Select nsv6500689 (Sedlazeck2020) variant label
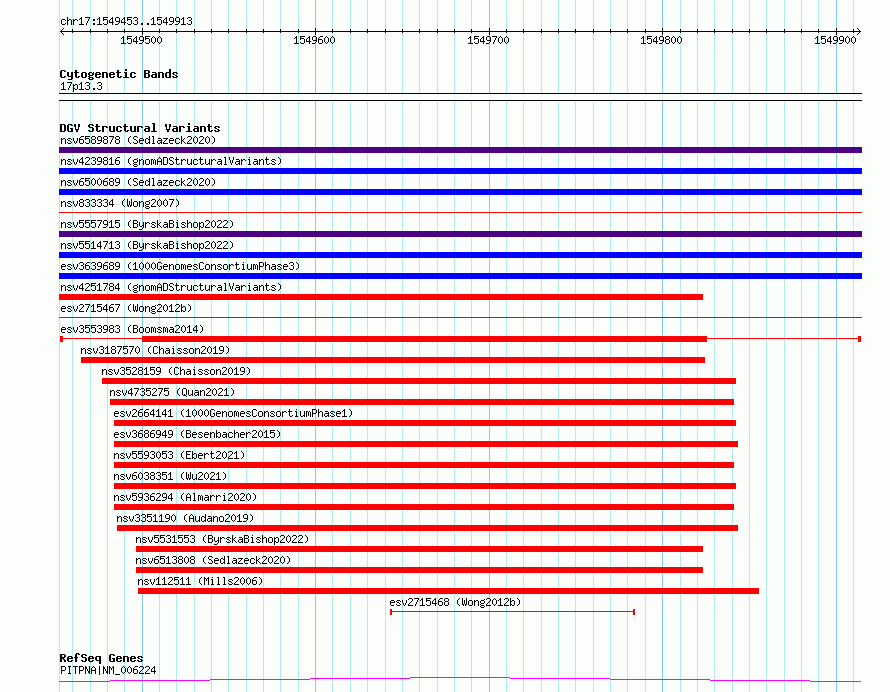 [x=138, y=182]
